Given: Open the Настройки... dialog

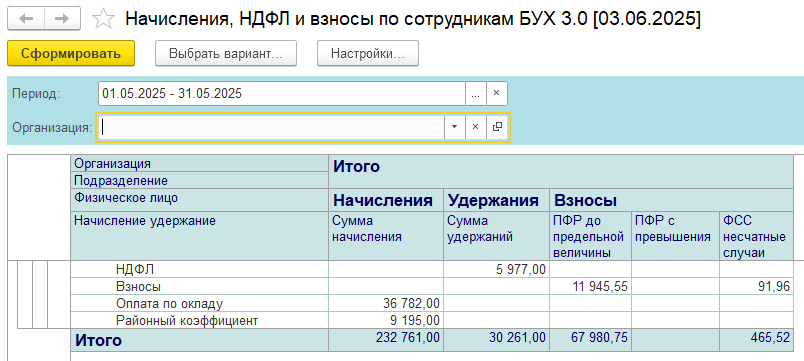Looking at the screenshot, I should 368,53.
